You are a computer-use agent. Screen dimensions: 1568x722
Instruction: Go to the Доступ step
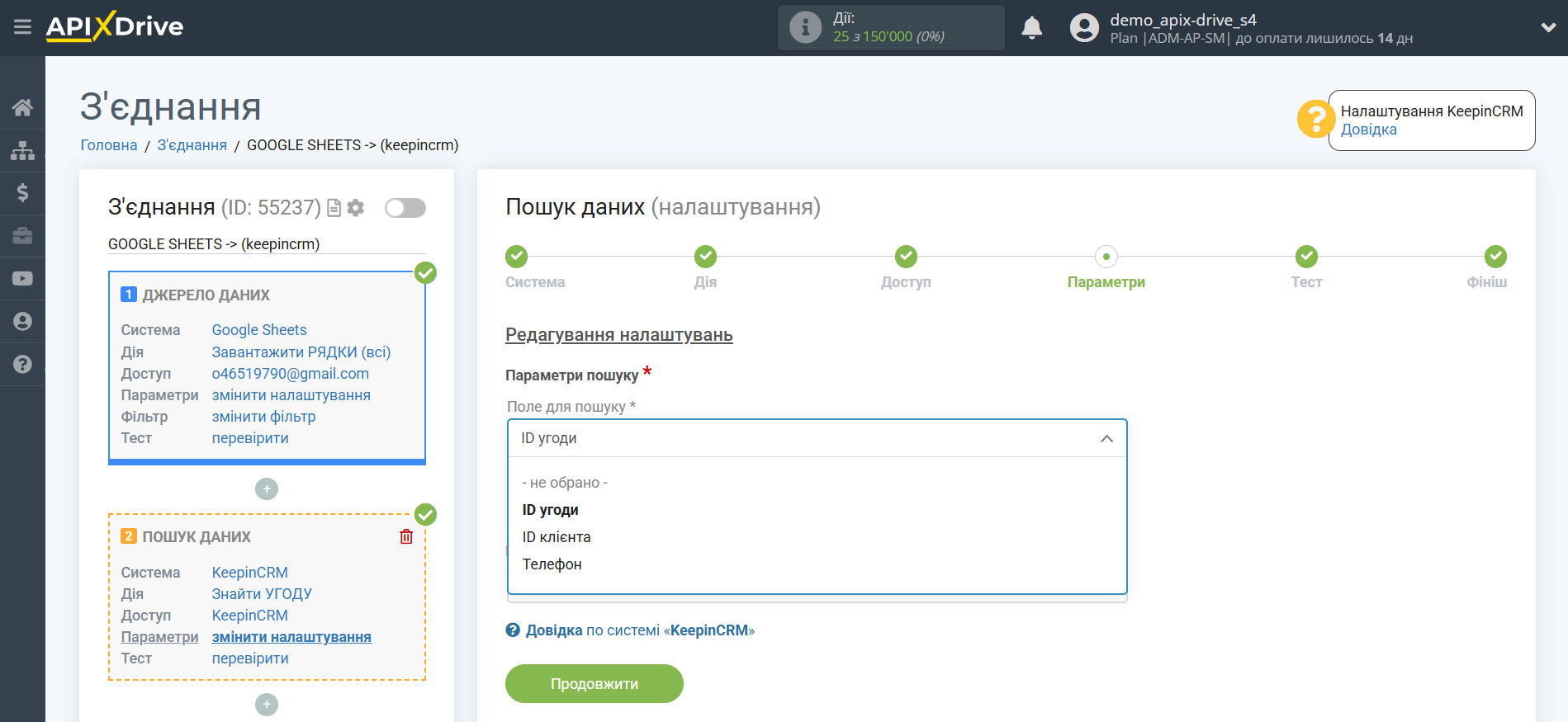[x=906, y=257]
